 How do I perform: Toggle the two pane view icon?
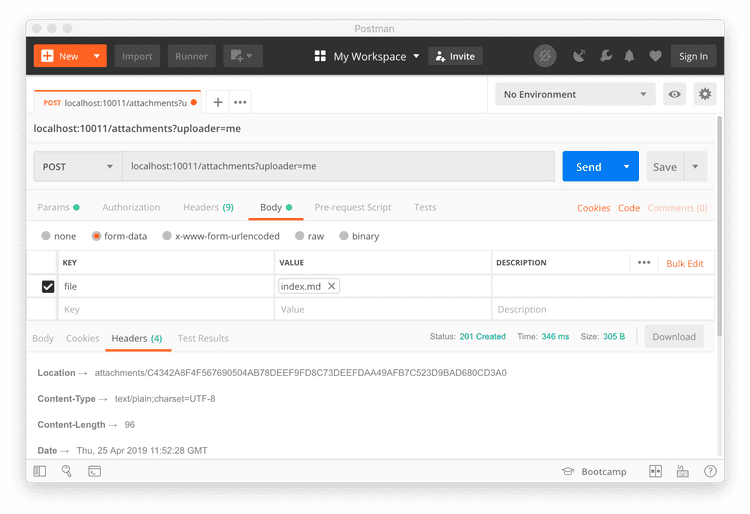coord(655,471)
